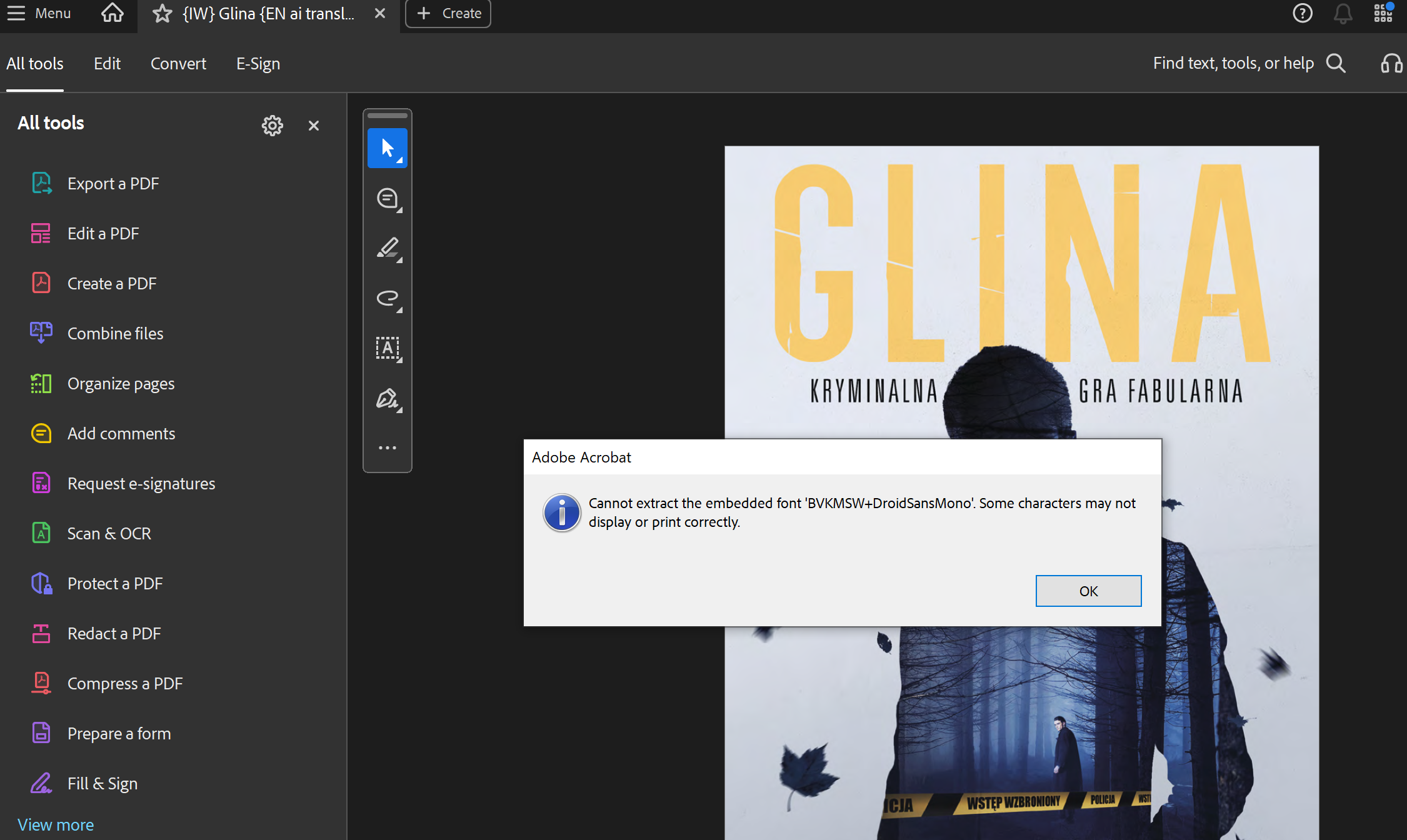Screen dimensions: 1407x840
Task: Click the Fill & Sign label
Action: [x=103, y=783]
